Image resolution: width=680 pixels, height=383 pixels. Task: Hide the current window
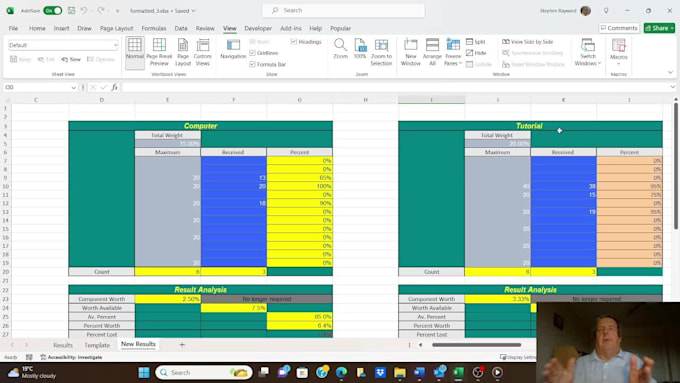click(477, 53)
